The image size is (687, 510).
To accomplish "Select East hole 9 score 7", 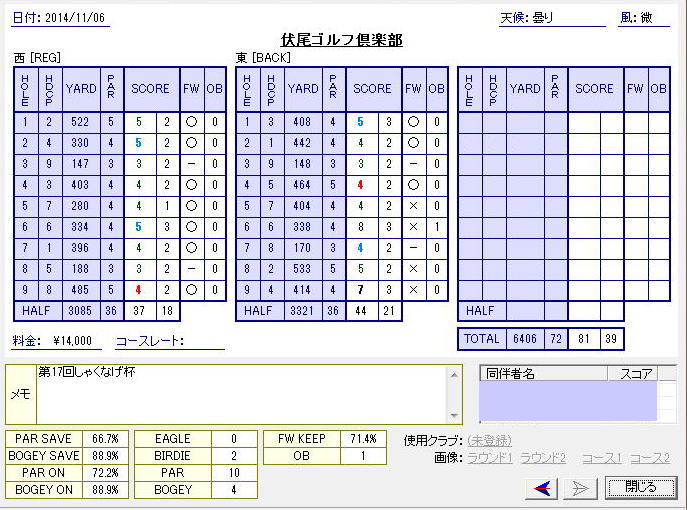I will click(361, 290).
